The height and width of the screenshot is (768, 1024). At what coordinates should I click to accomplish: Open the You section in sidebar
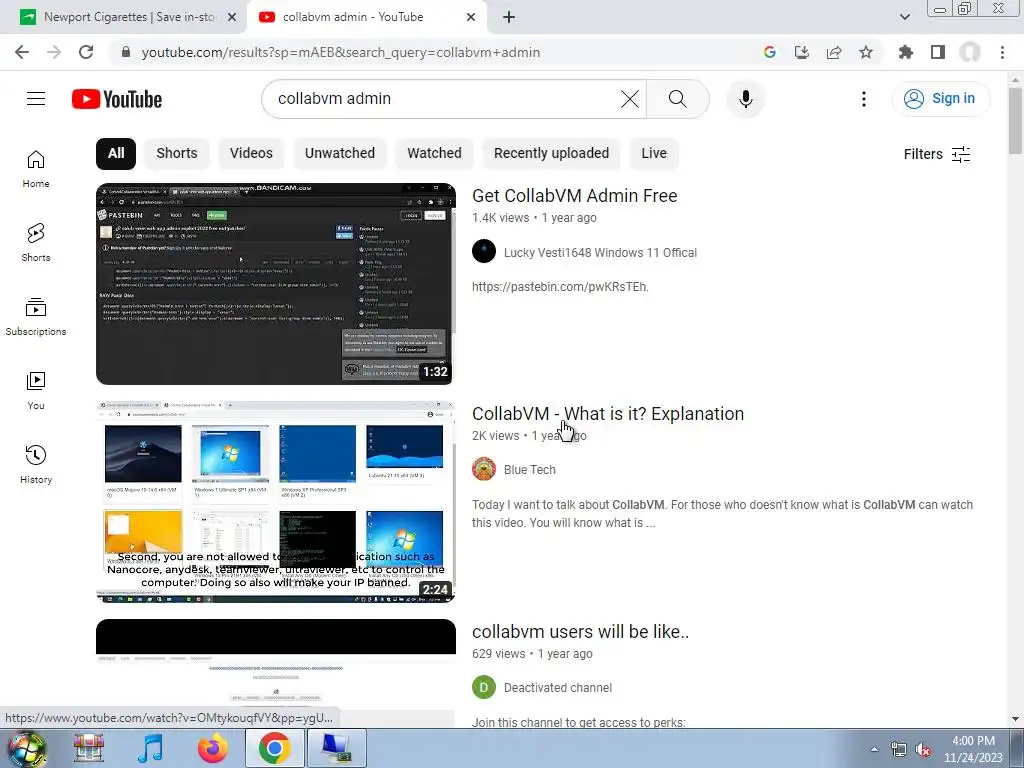[36, 391]
